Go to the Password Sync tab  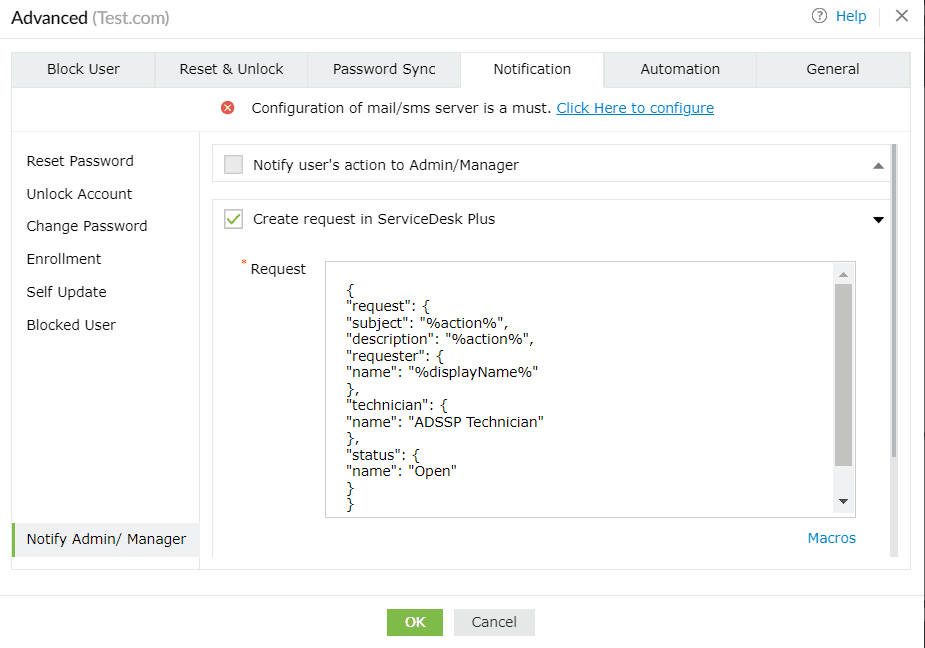383,69
